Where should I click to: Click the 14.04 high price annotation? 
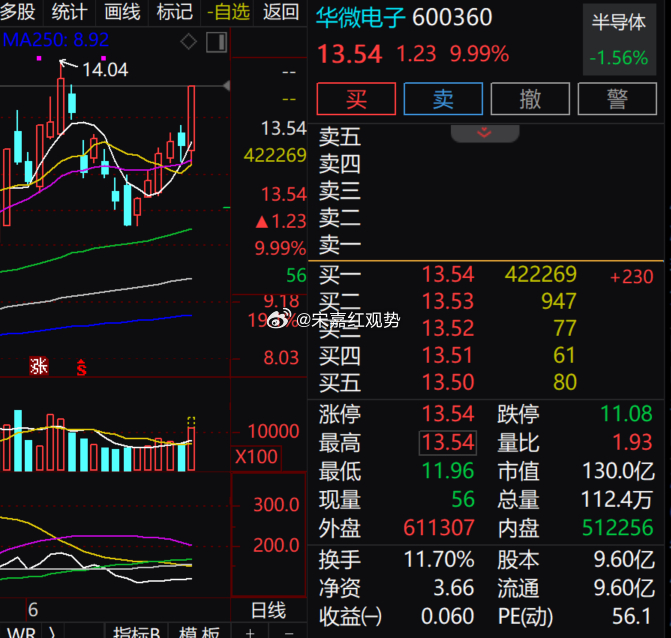pos(105,70)
